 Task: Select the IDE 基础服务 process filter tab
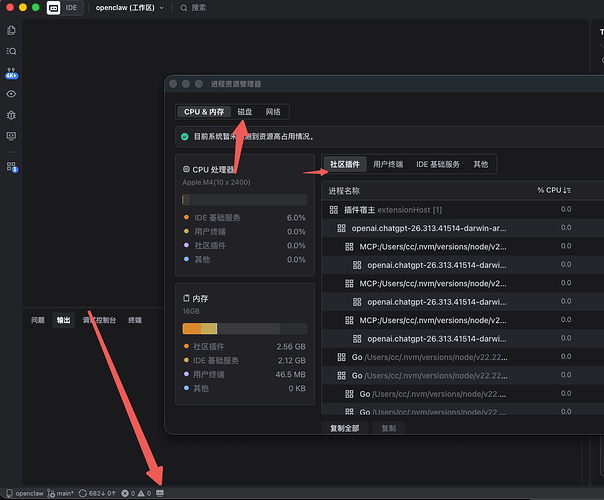click(x=438, y=164)
